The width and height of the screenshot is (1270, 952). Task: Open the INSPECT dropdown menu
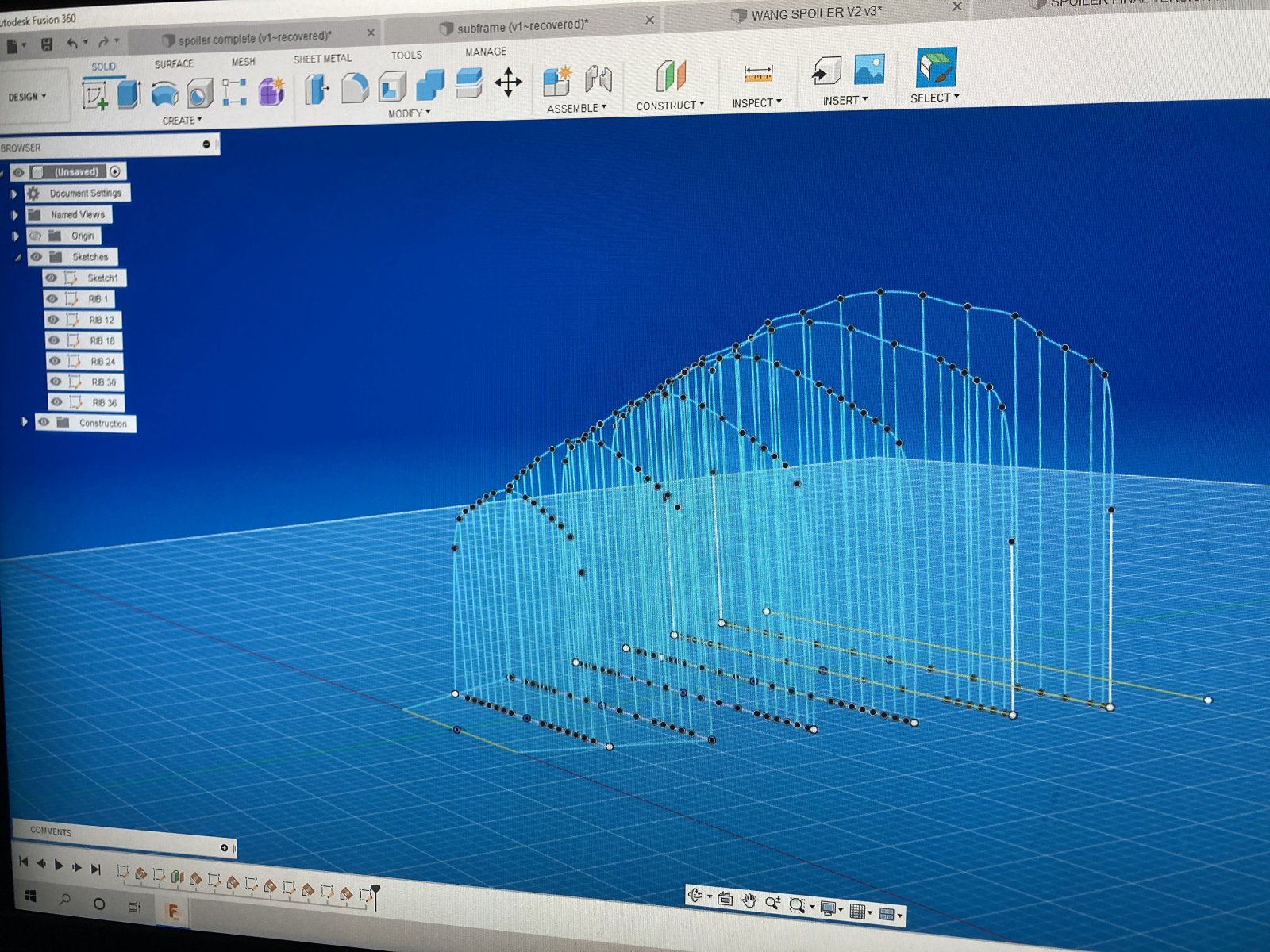(x=756, y=102)
